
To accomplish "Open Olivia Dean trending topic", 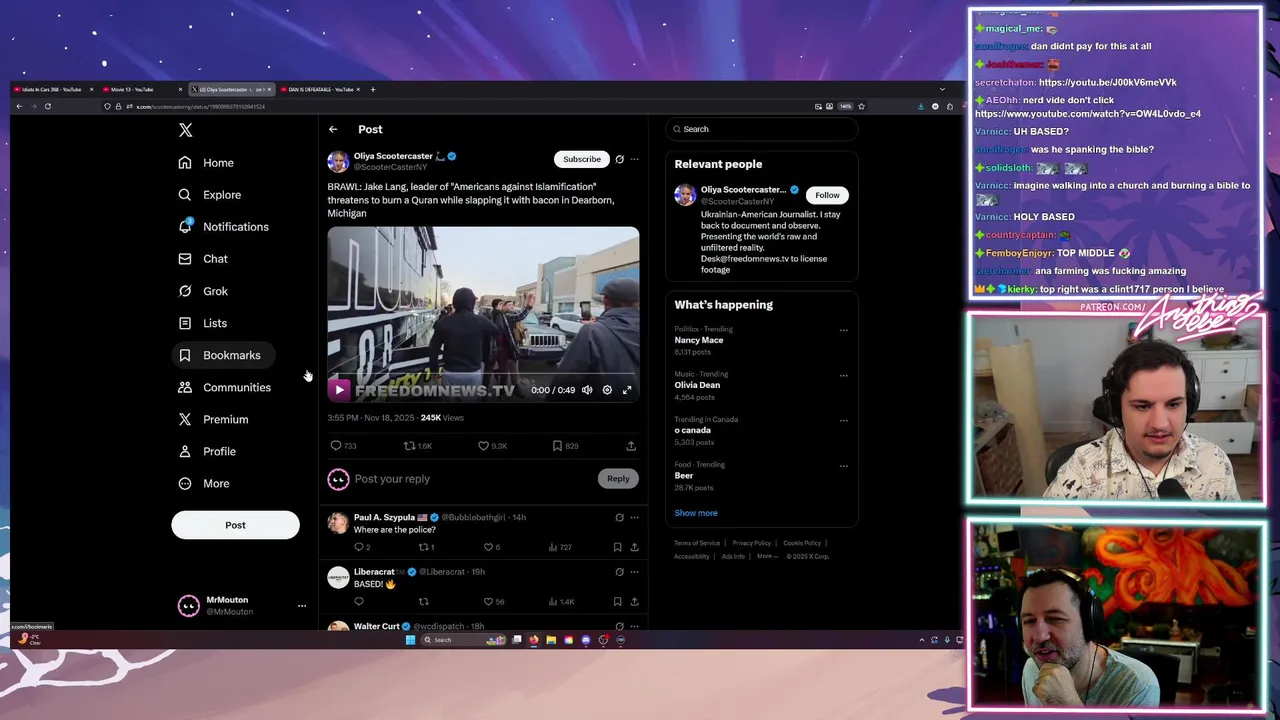I will (x=697, y=385).
